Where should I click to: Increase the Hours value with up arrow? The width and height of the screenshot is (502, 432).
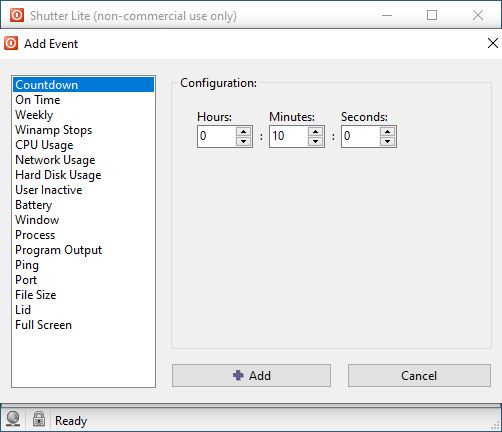[244, 131]
